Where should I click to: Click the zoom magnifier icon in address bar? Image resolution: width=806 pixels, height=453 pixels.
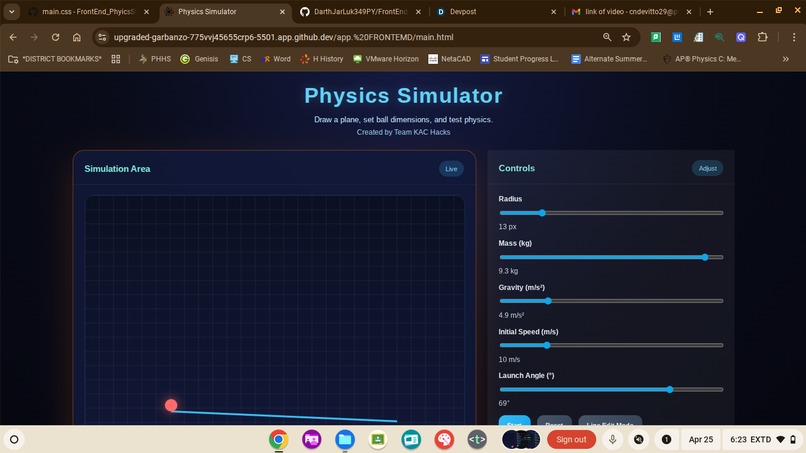[x=607, y=37]
